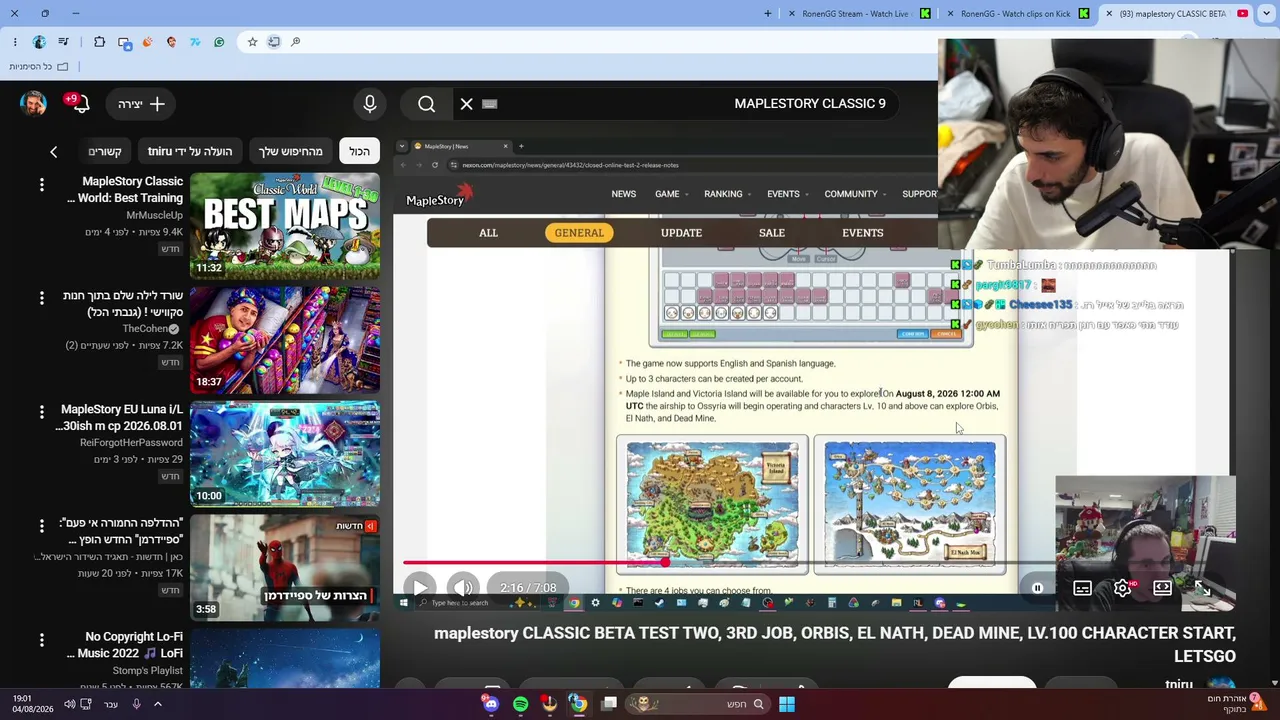
Task: Open options for TheCohen video
Action: 42,298
